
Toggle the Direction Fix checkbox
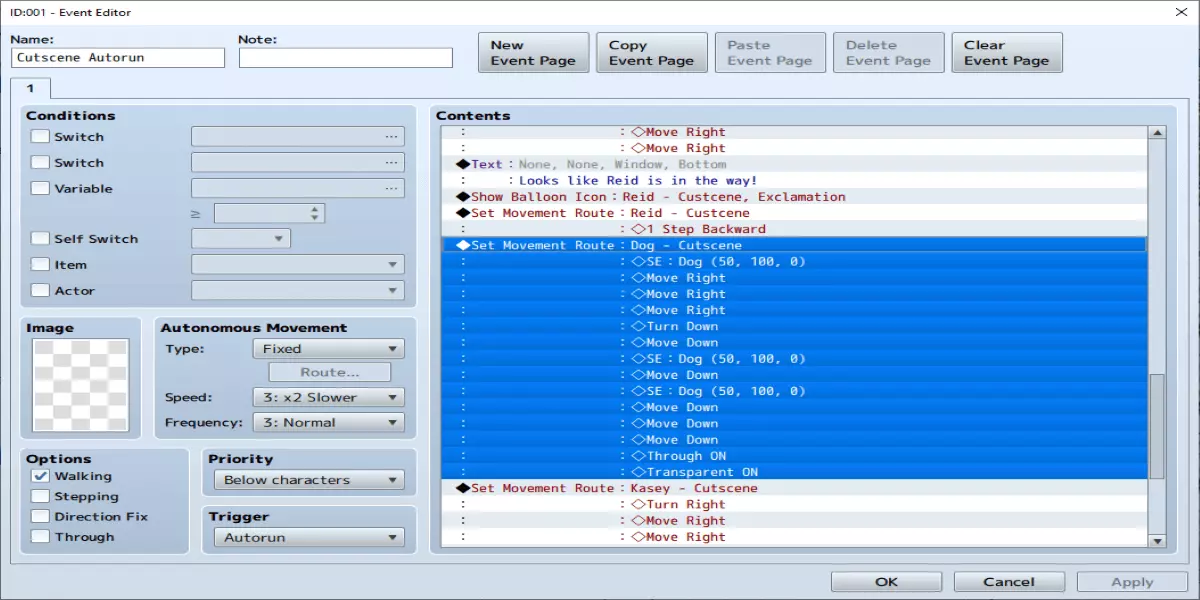click(x=40, y=517)
